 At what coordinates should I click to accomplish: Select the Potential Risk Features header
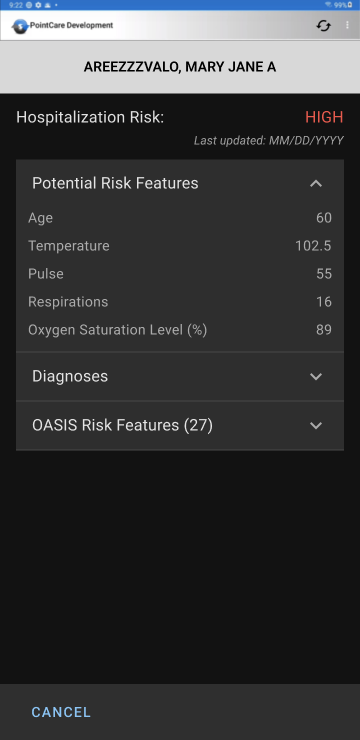pyautogui.click(x=180, y=183)
